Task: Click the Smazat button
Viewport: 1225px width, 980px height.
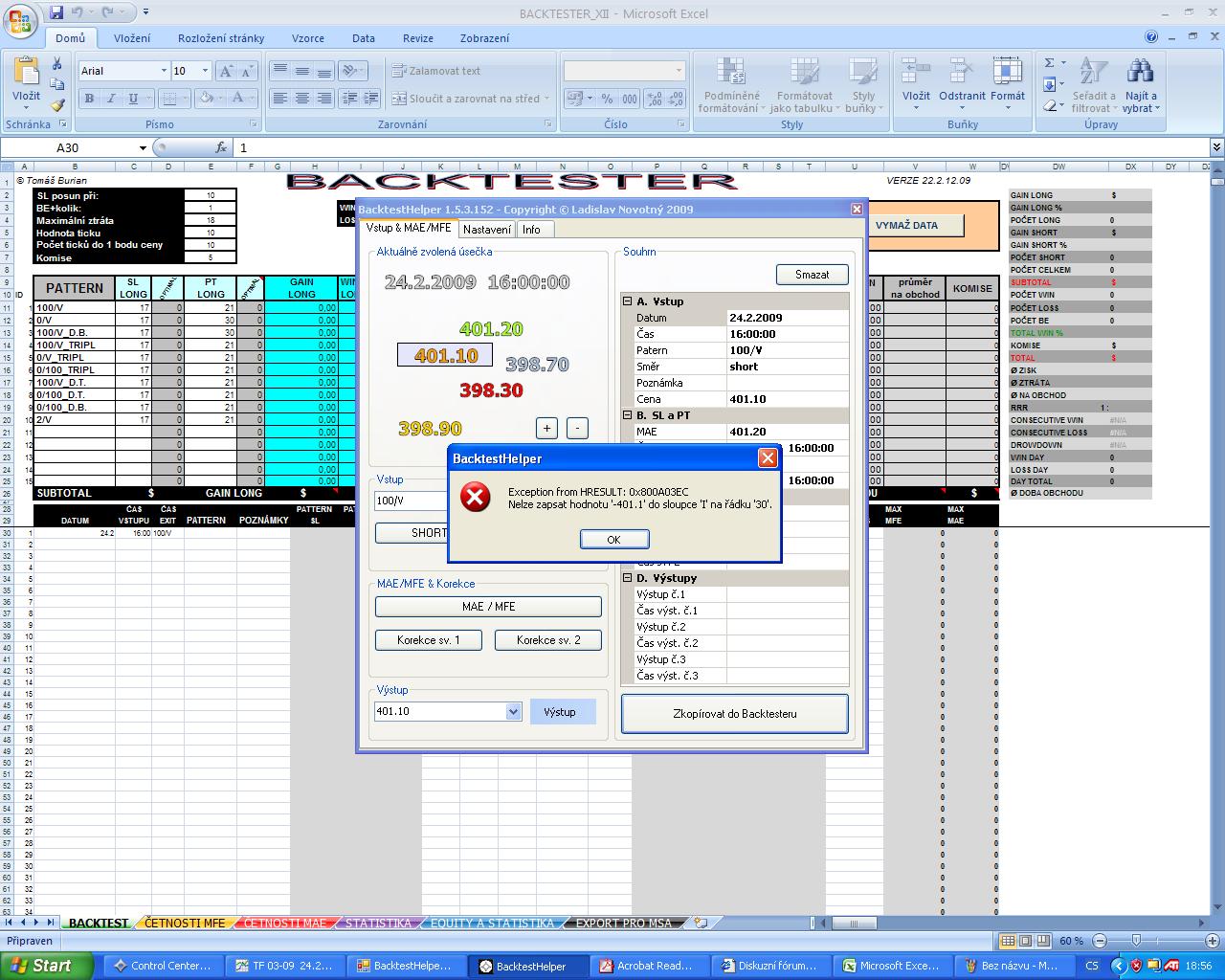Action: click(813, 275)
